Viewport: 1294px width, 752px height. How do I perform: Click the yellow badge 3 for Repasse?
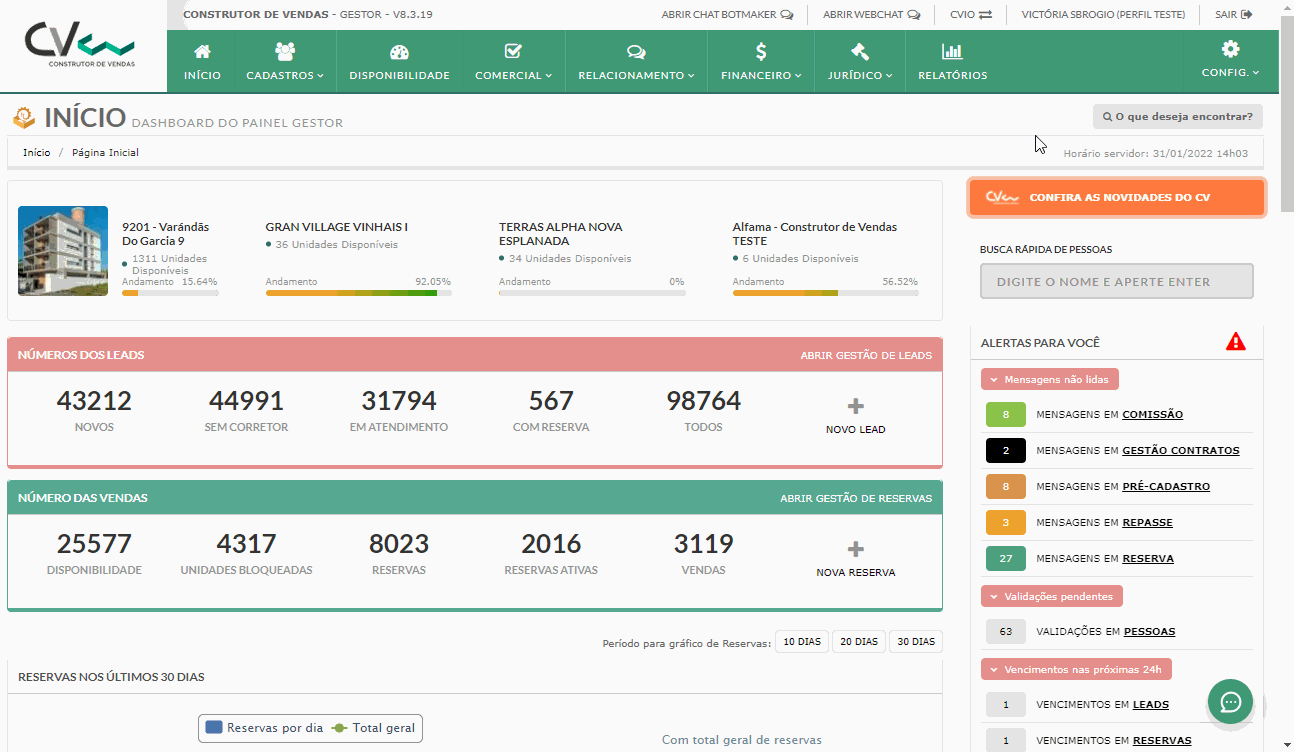point(1006,522)
